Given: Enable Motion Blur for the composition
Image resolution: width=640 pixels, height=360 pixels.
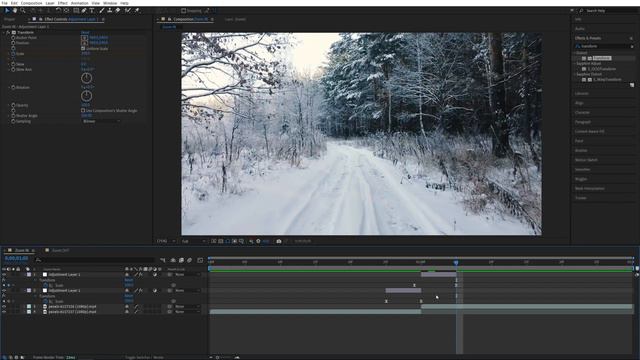Looking at the screenshot, I should (x=189, y=260).
